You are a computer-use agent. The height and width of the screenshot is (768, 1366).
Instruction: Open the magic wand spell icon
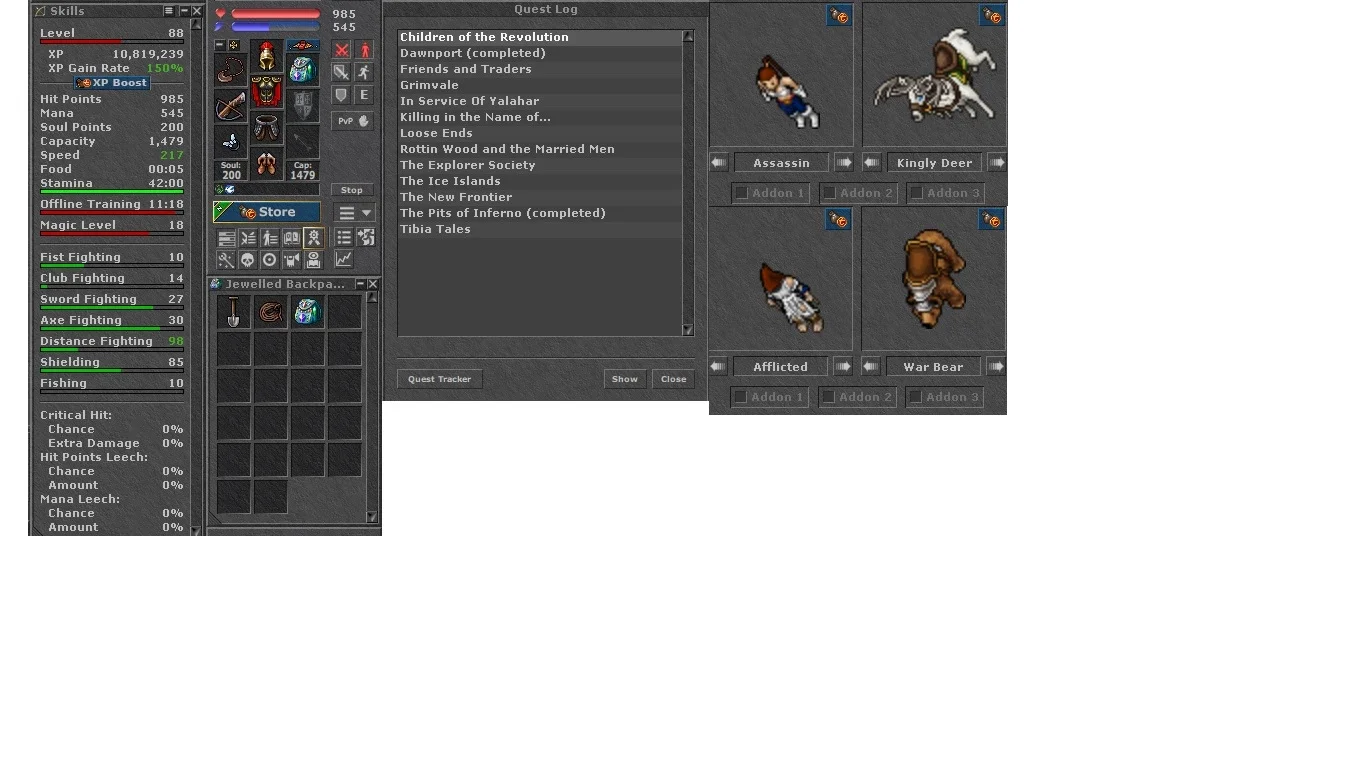pos(226,260)
